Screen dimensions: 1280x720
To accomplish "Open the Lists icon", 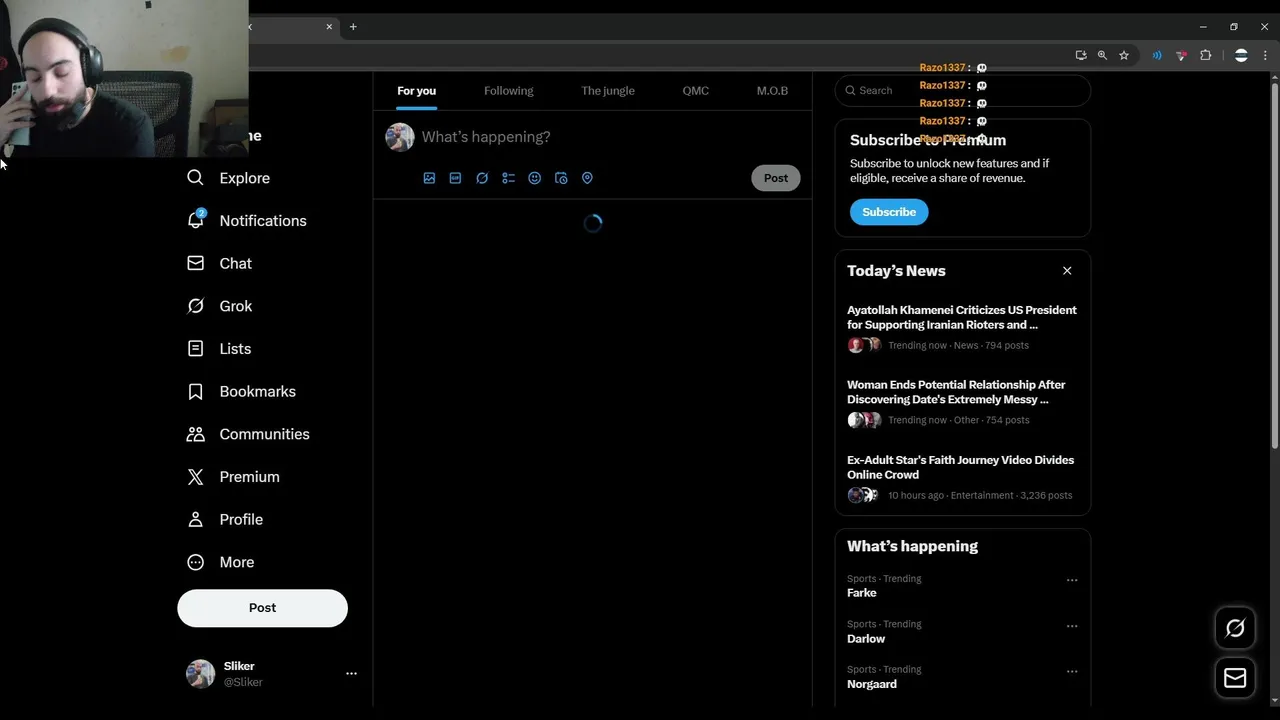I will click(195, 349).
